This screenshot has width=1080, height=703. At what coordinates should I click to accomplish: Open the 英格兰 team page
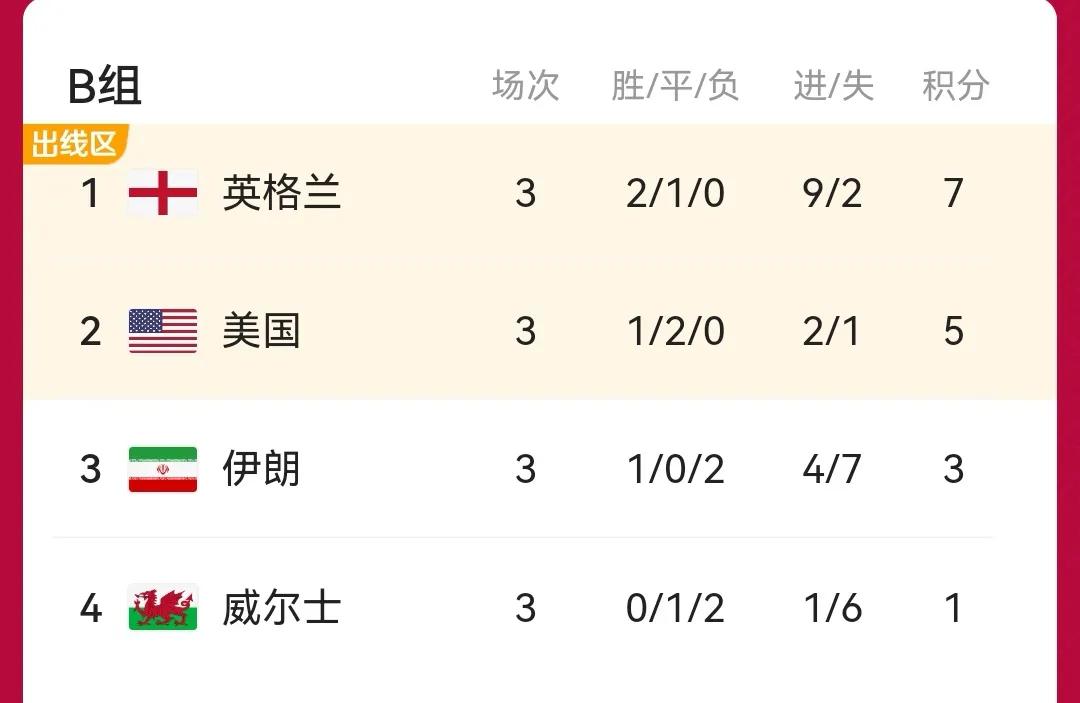tap(281, 195)
